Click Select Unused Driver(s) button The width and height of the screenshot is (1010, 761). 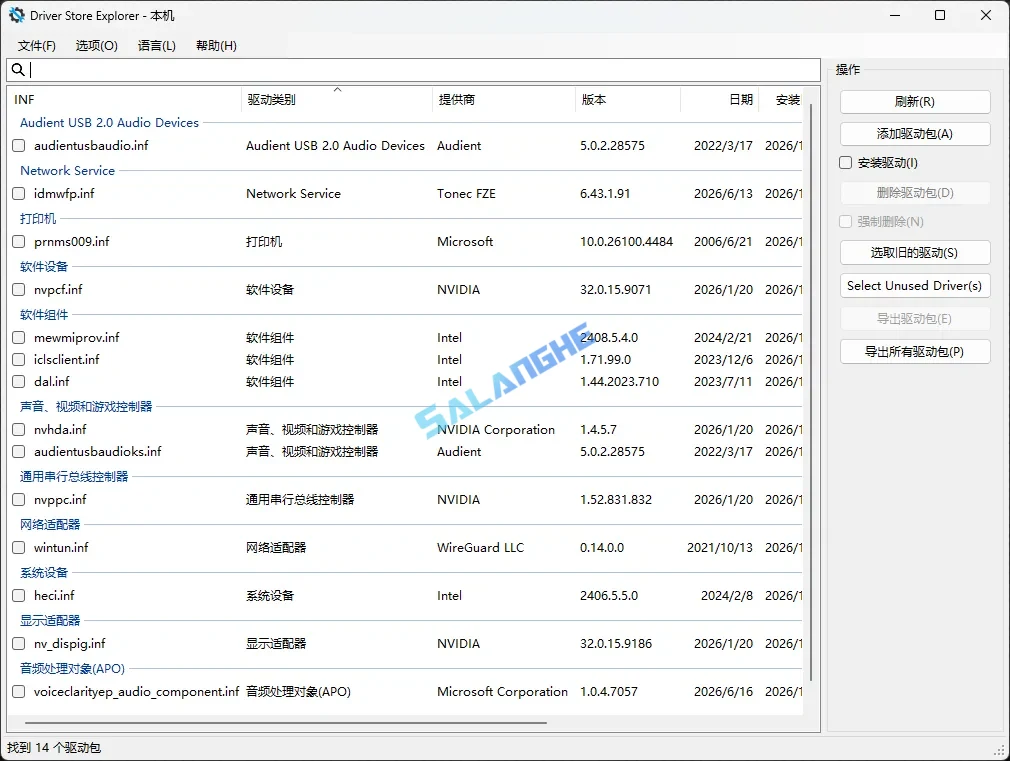pyautogui.click(x=915, y=286)
